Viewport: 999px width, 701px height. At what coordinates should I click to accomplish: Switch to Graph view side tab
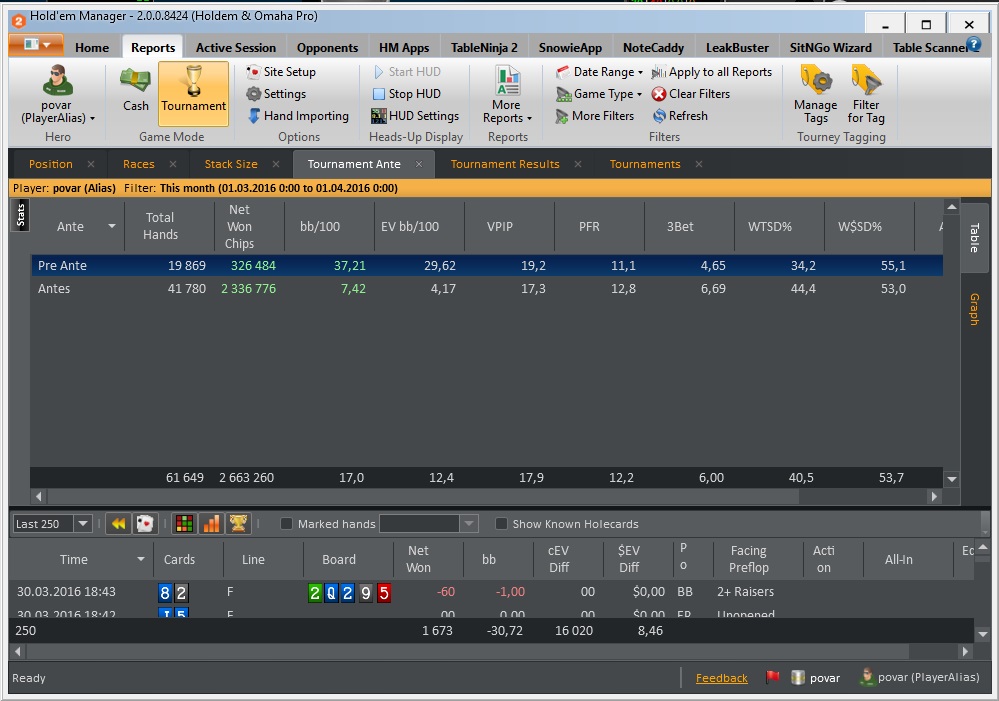(x=975, y=309)
